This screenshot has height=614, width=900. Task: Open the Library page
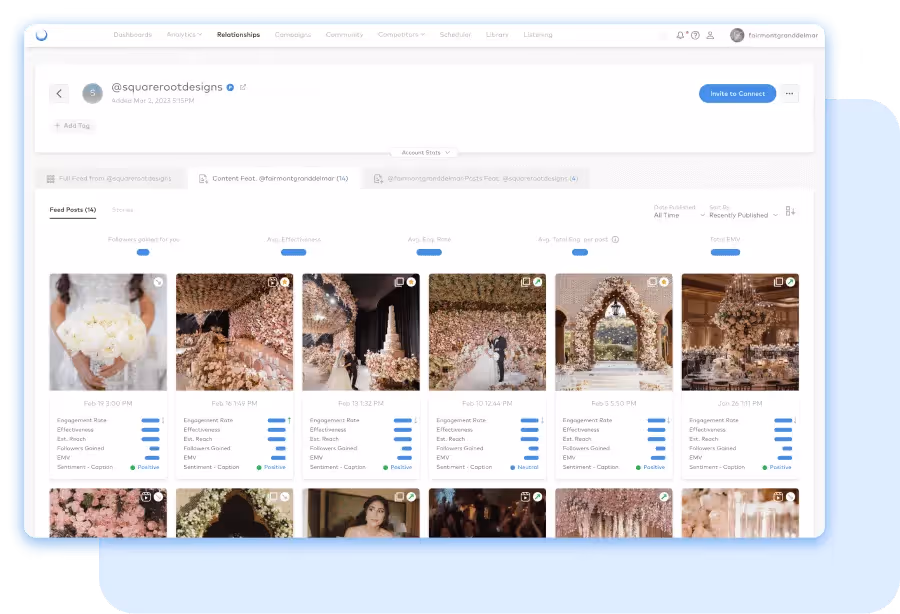tap(497, 34)
